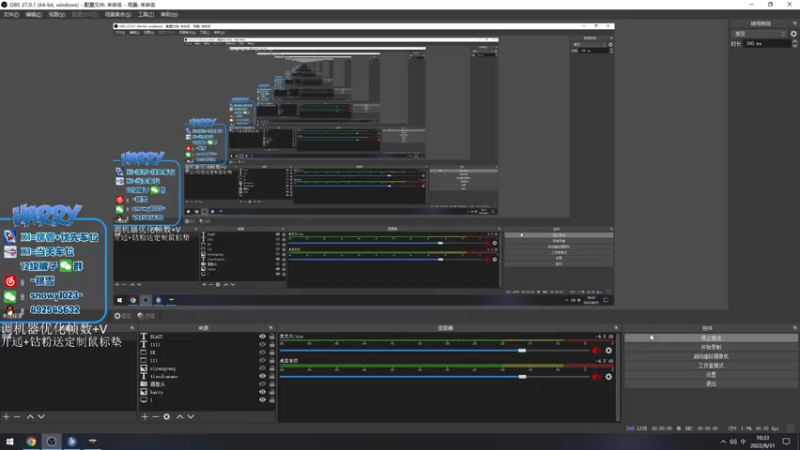800x450 pixels.
Task: Open the 桌面音频 audio settings gear
Action: [x=609, y=377]
